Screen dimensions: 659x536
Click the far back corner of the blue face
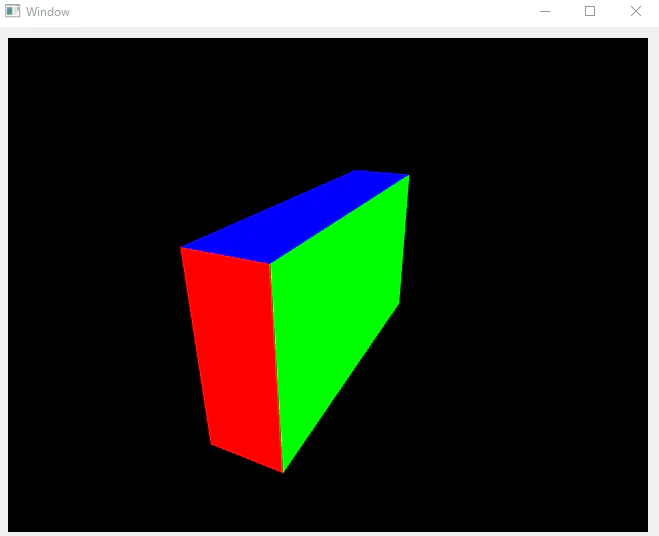(x=355, y=170)
